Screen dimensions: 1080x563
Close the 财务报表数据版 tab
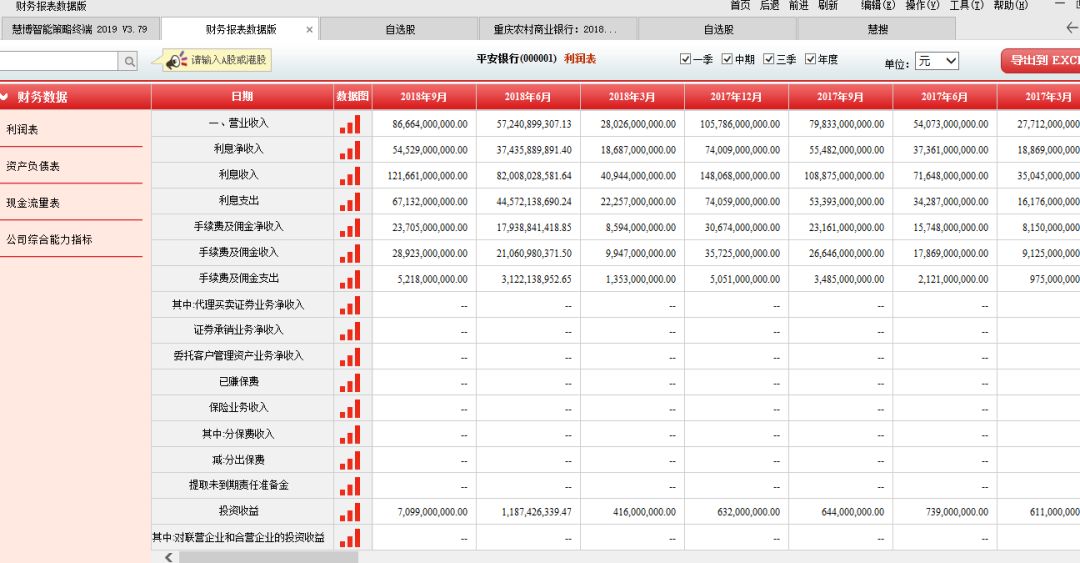(309, 30)
